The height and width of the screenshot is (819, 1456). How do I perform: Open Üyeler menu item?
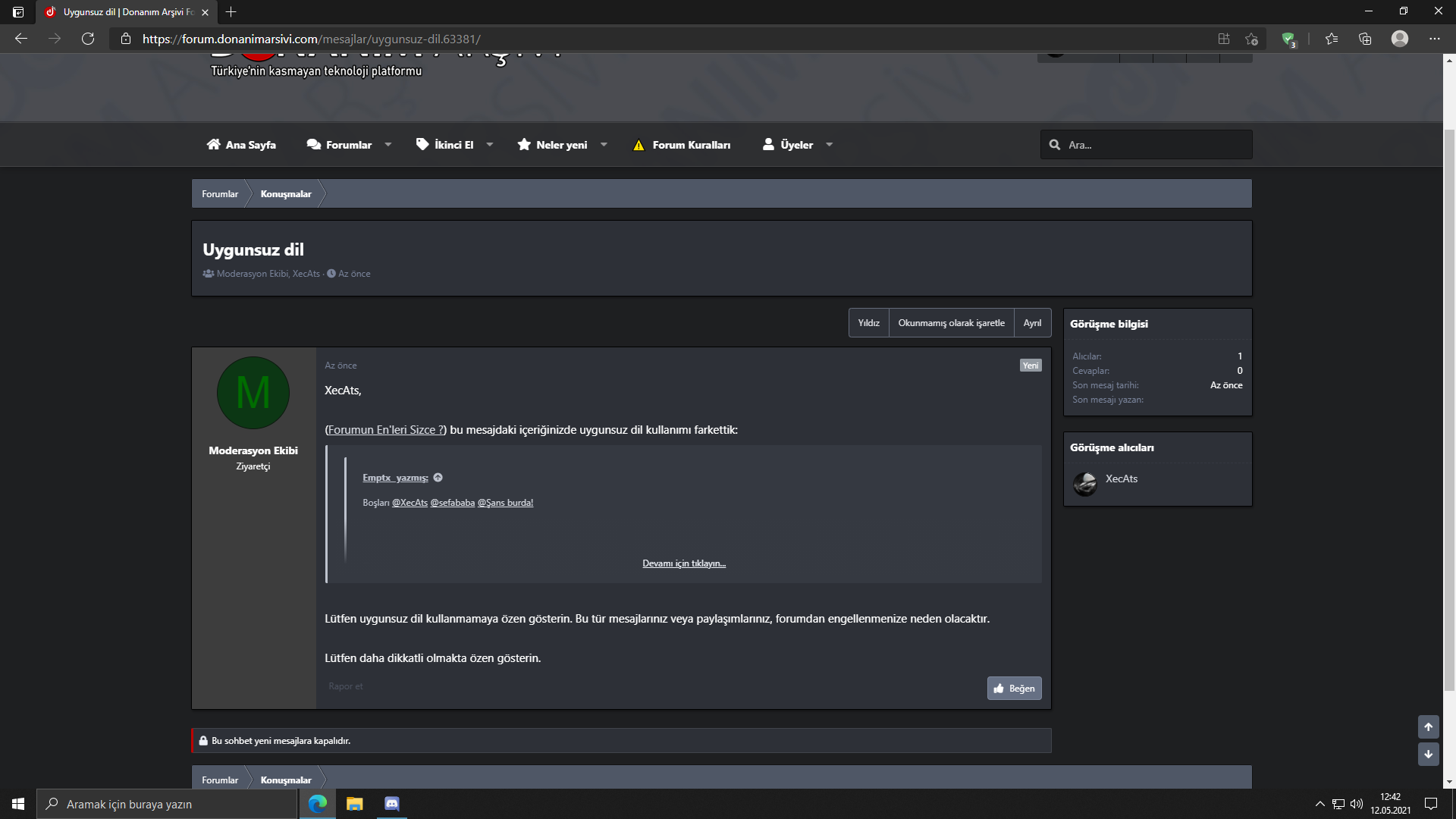pyautogui.click(x=788, y=145)
